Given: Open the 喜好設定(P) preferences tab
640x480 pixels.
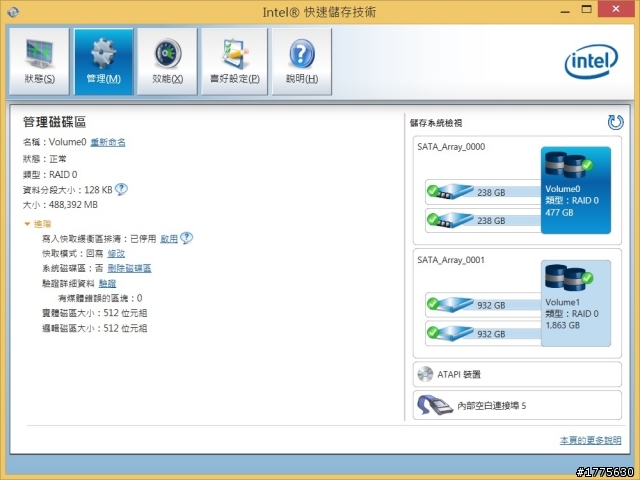Looking at the screenshot, I should coord(234,62).
